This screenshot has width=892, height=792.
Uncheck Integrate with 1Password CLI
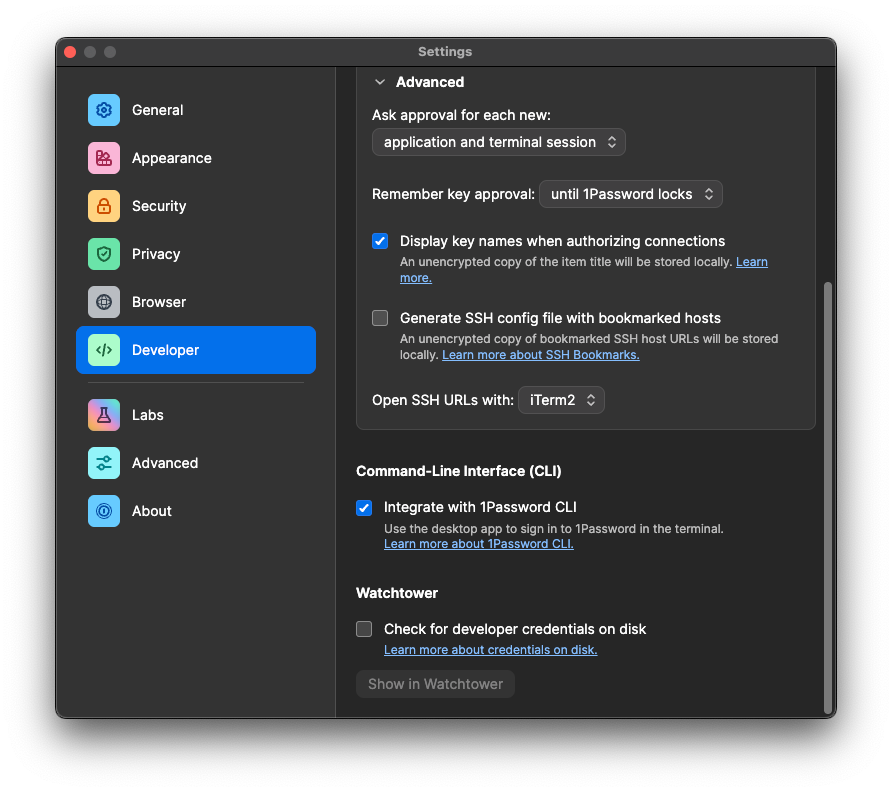pos(364,507)
